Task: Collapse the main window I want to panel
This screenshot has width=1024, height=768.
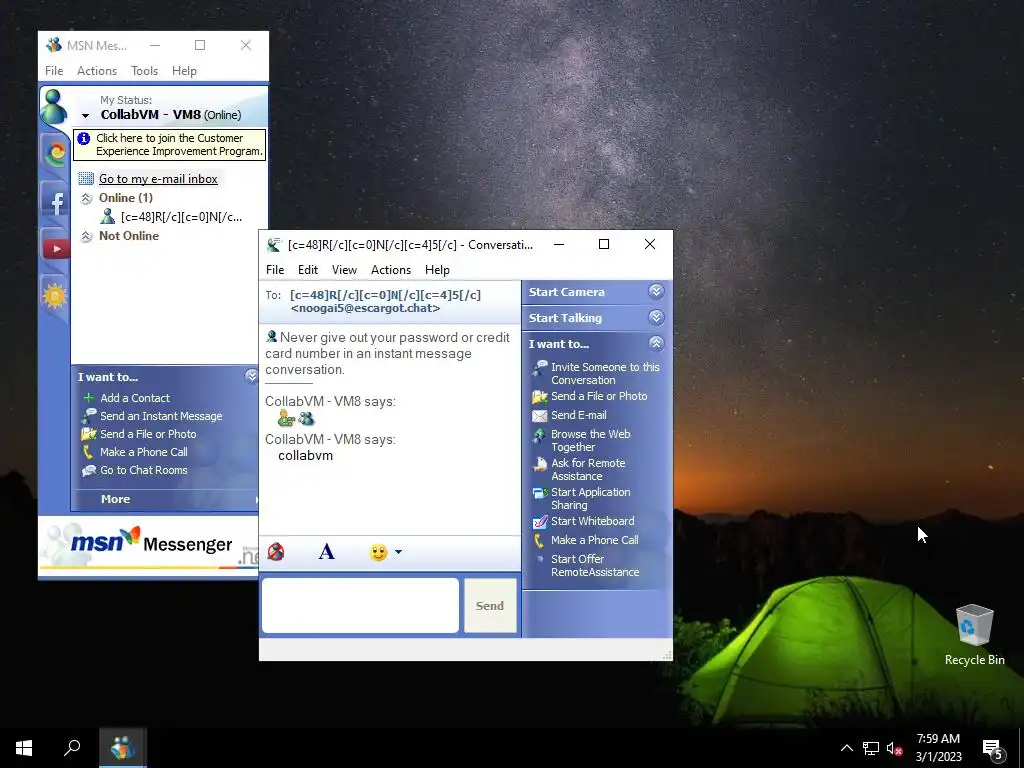Action: point(251,376)
